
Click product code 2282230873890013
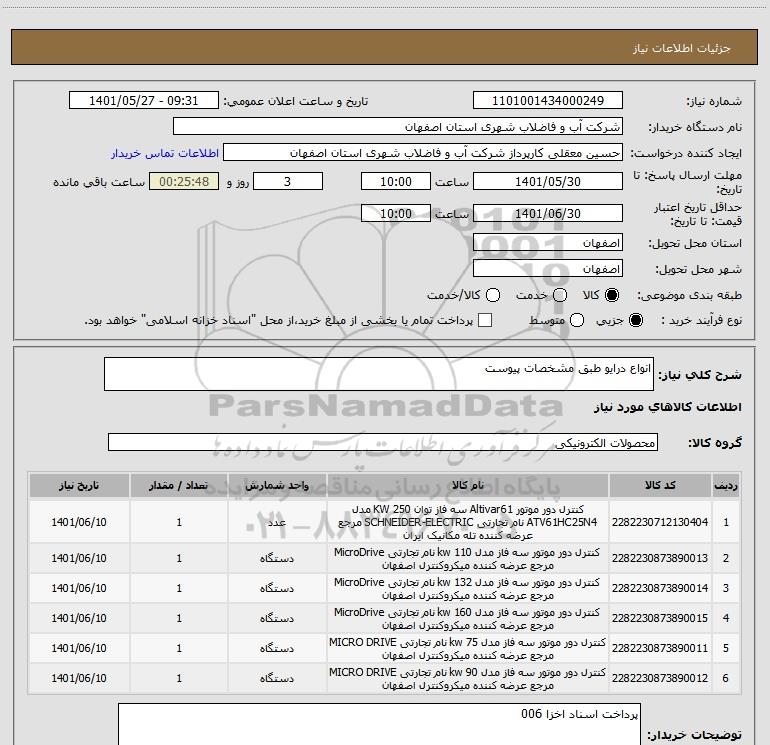(x=660, y=558)
